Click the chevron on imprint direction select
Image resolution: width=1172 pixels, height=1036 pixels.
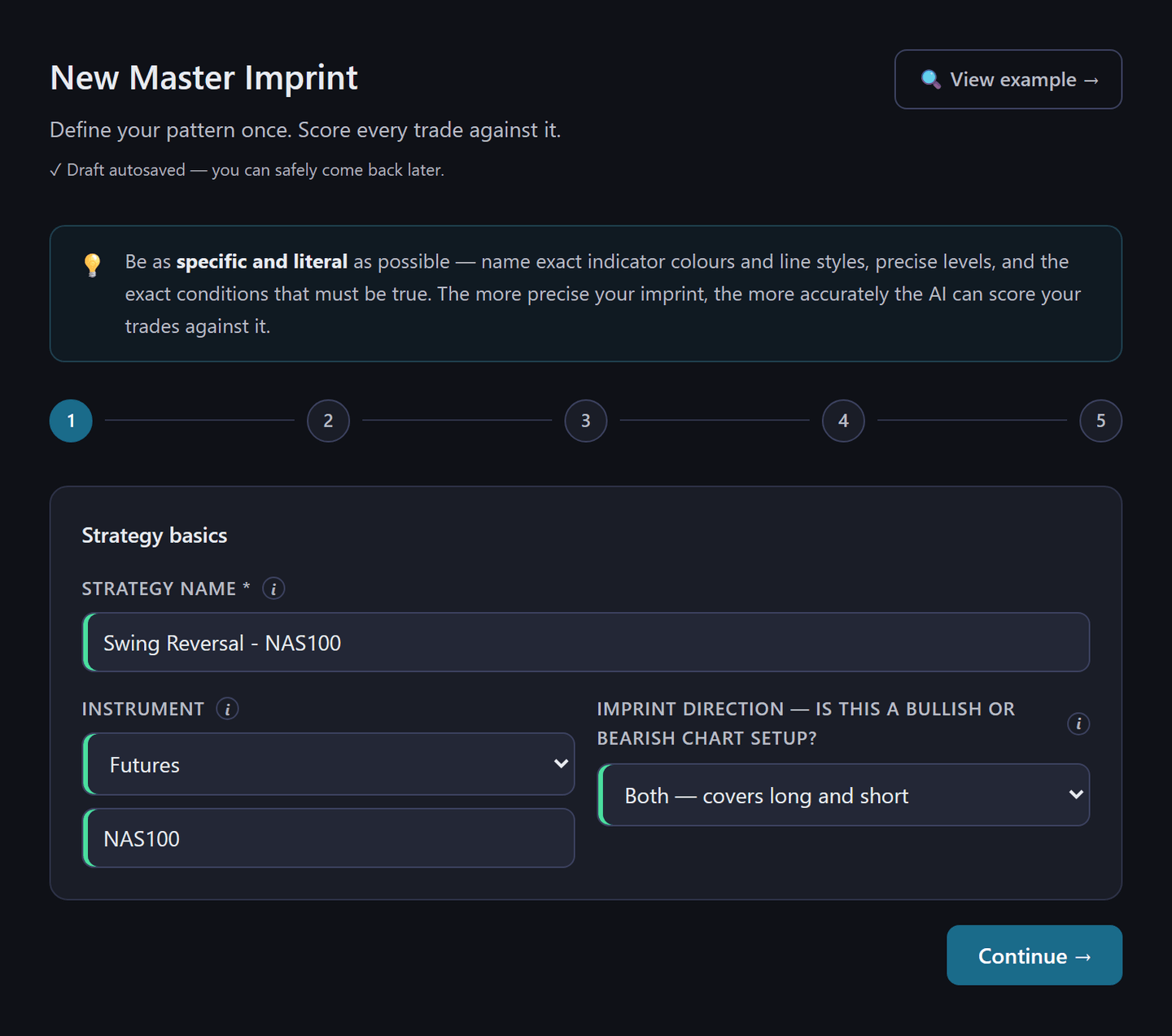tap(1076, 795)
